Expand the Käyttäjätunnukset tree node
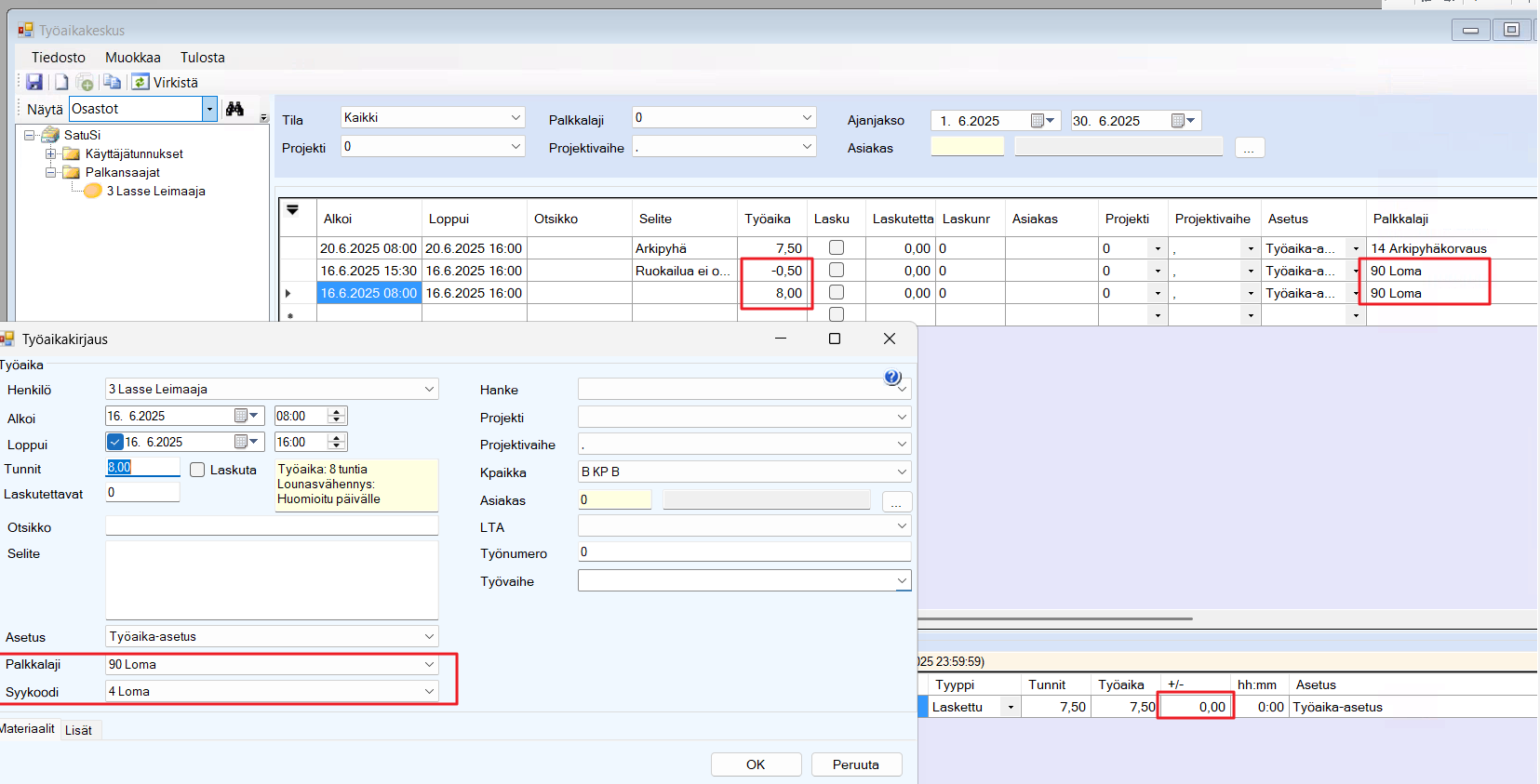Image resolution: width=1540 pixels, height=784 pixels. [51, 154]
